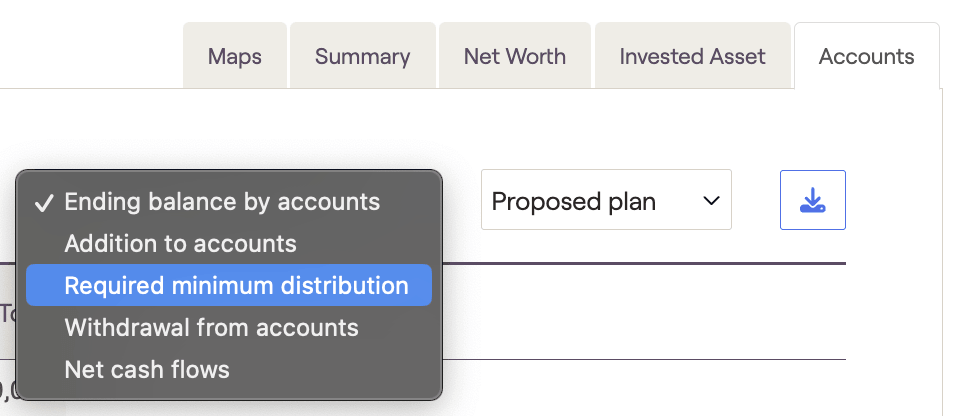
Task: Choose Addition to accounts from list
Action: (180, 243)
